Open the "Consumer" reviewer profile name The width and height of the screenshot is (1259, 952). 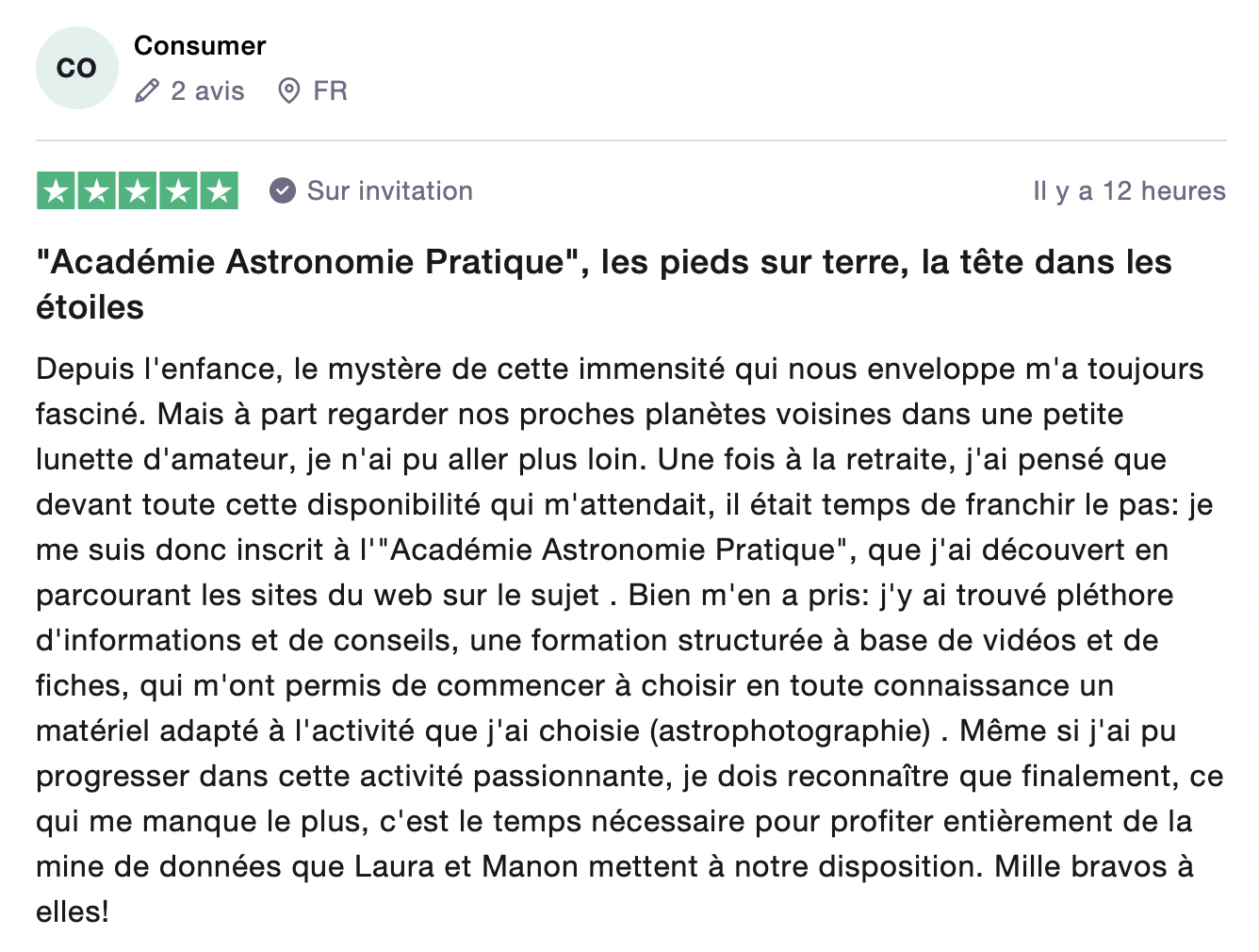(x=200, y=45)
